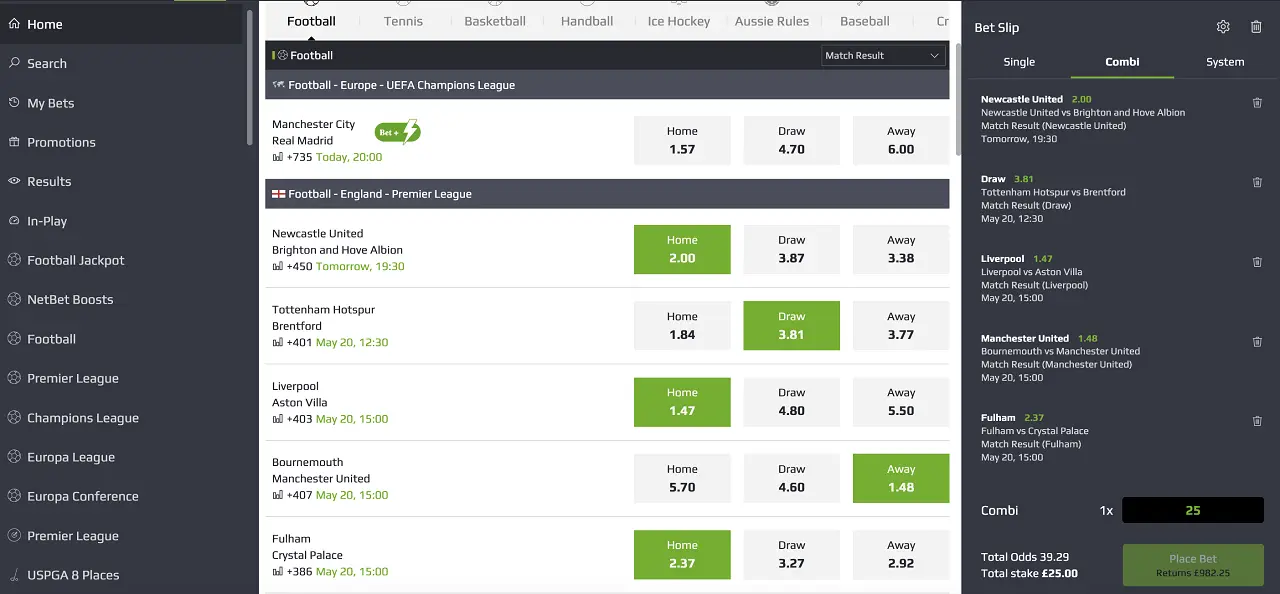
Task: Expand +735 more markets for Manchester City
Action: [x=299, y=157]
